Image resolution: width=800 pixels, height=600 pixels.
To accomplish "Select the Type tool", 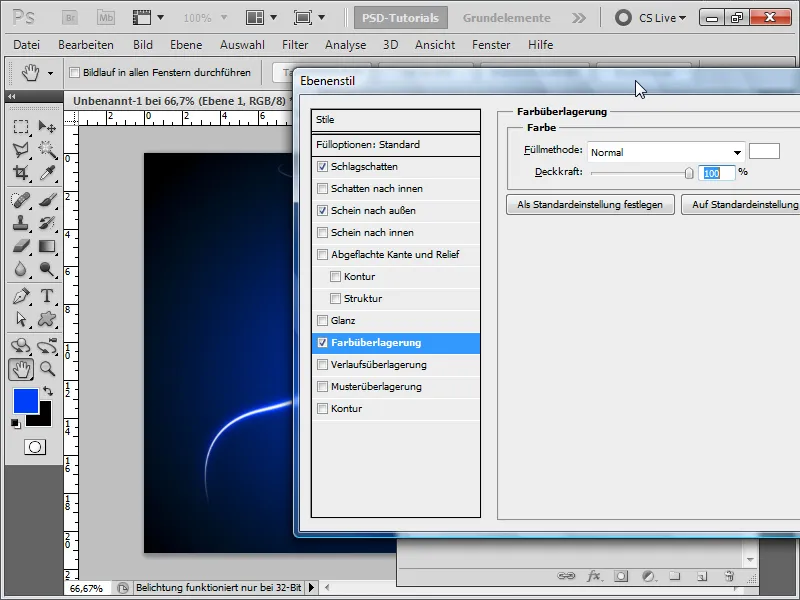I will coord(47,296).
